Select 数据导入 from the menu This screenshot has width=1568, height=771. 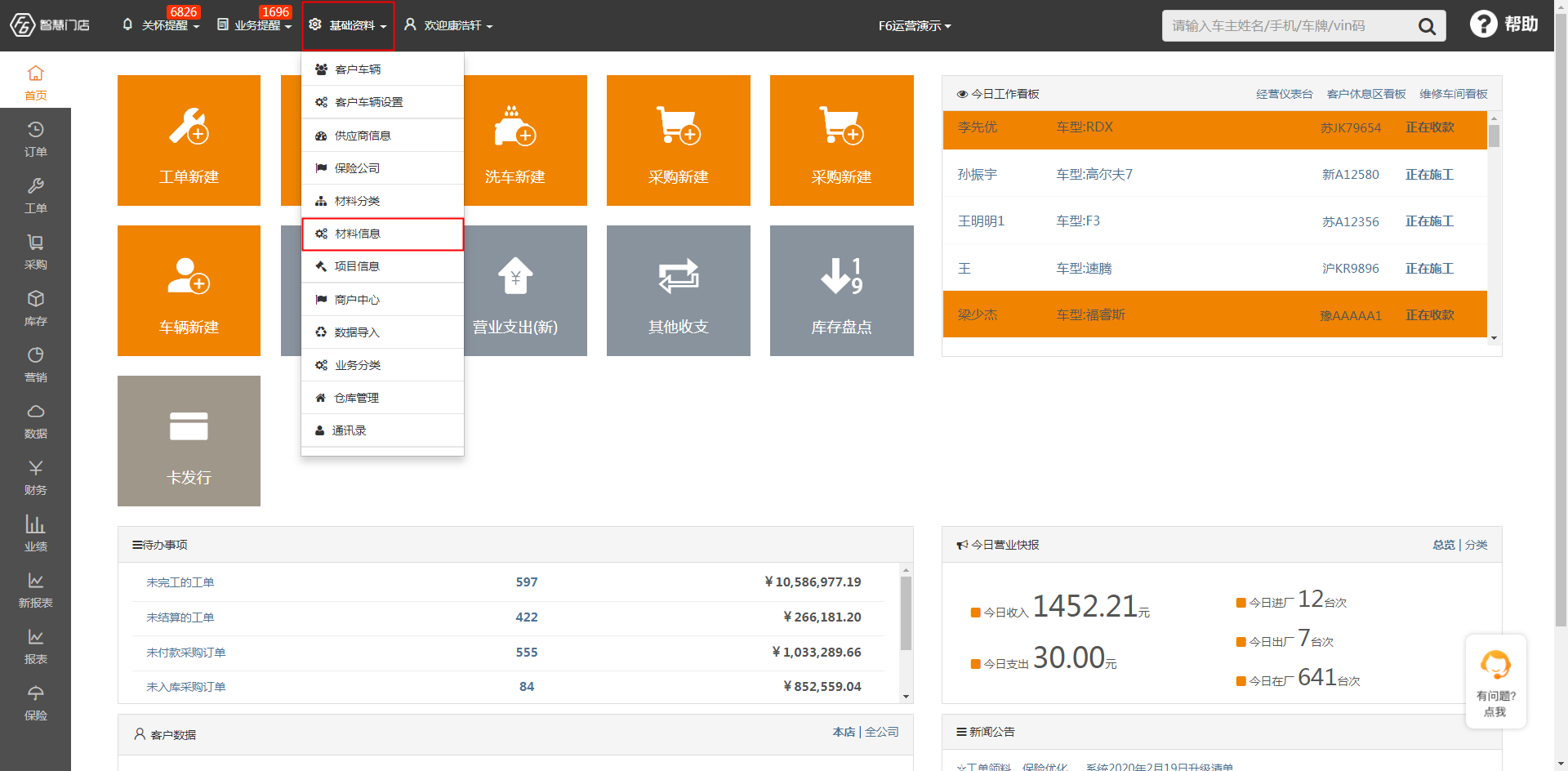coord(382,332)
